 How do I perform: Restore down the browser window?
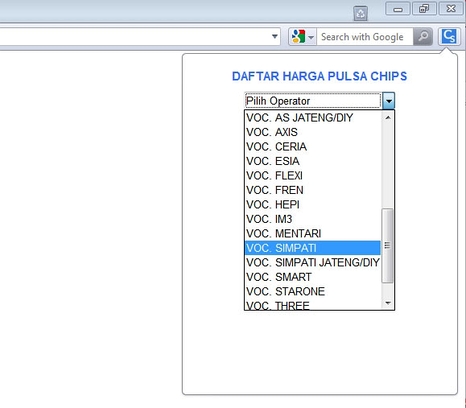point(424,9)
